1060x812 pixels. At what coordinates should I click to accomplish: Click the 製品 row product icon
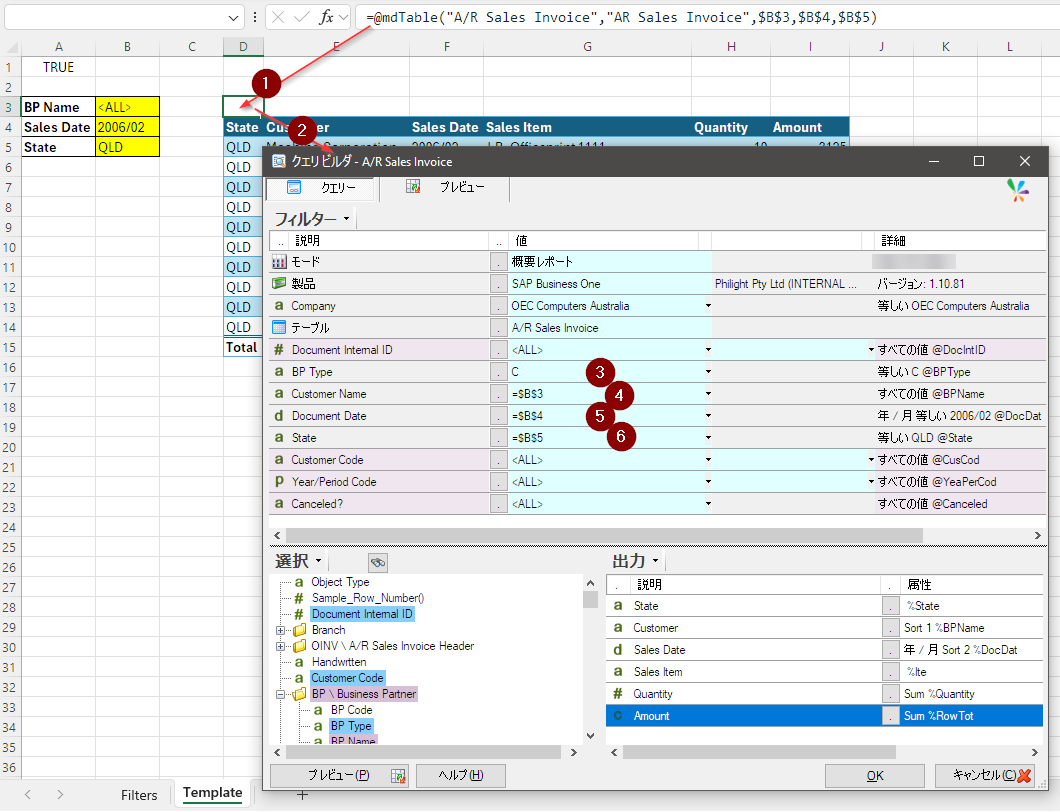click(x=279, y=283)
